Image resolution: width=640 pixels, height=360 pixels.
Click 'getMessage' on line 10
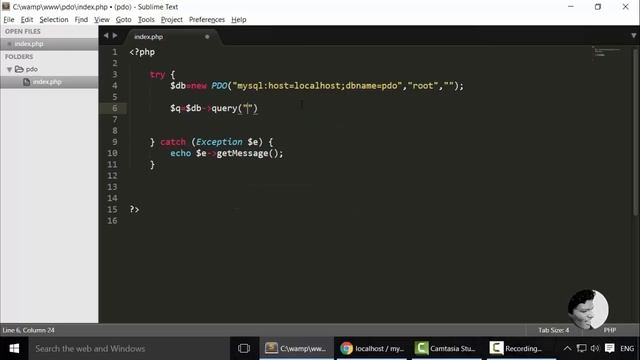click(x=242, y=153)
